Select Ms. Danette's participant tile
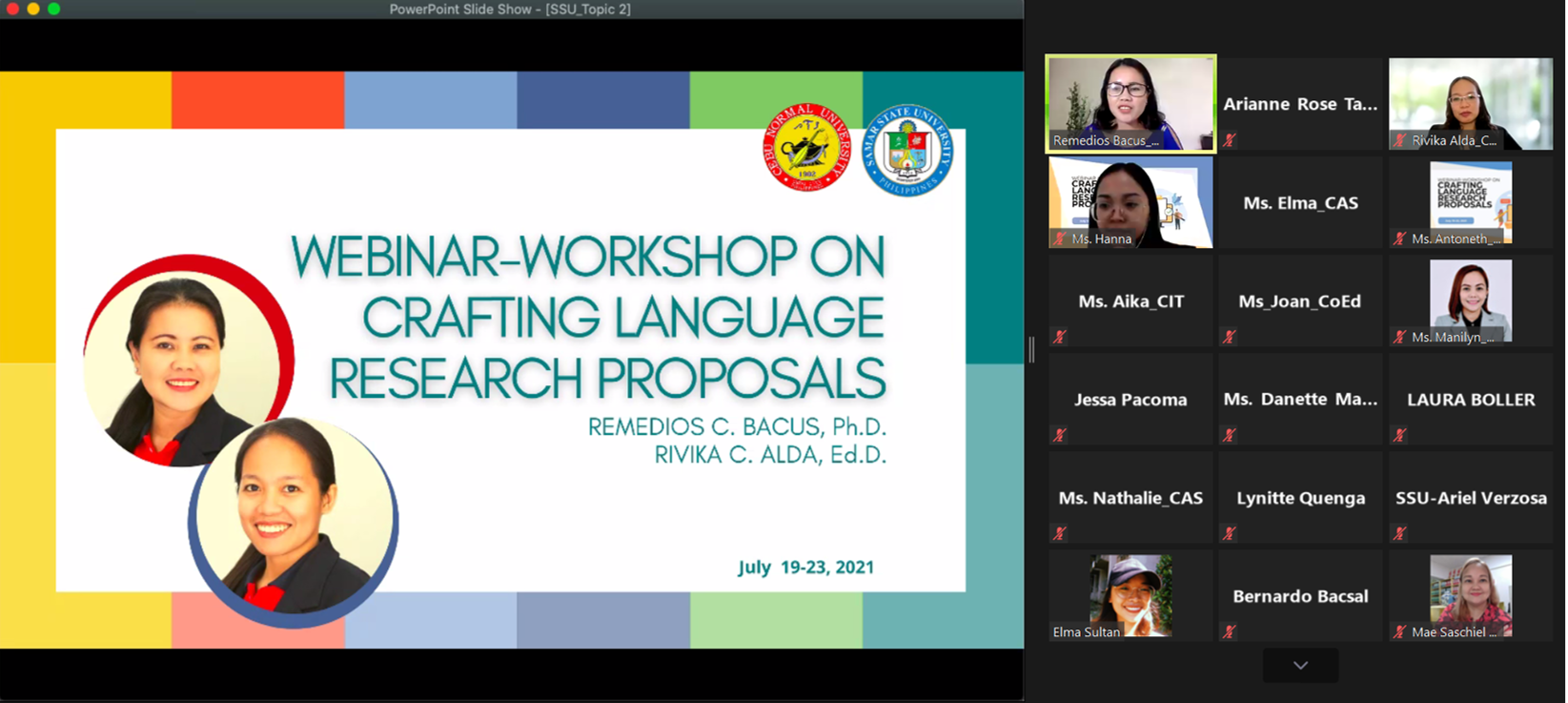This screenshot has height=703, width=1568. pyautogui.click(x=1300, y=400)
